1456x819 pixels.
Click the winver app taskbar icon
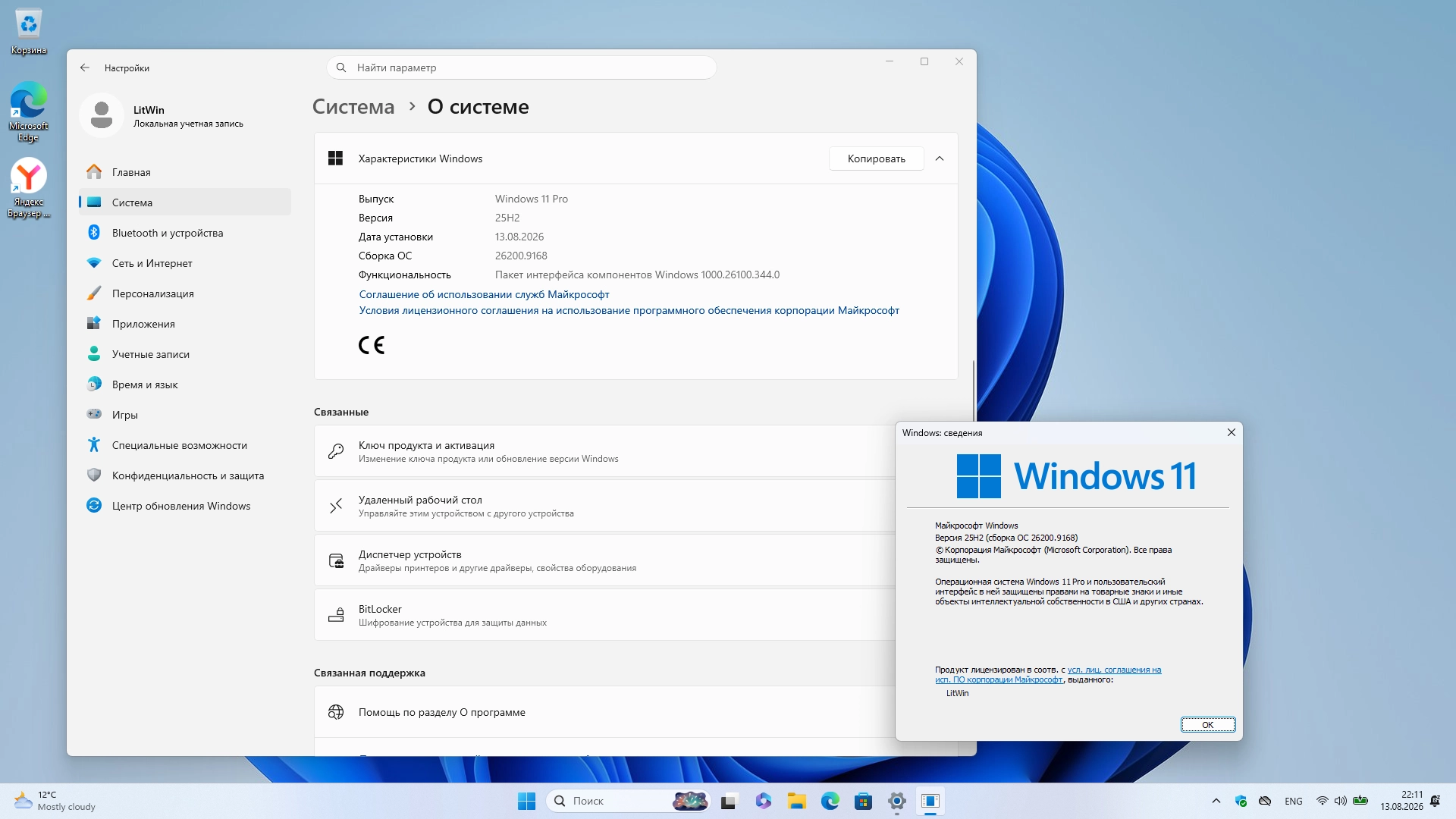coord(930,801)
